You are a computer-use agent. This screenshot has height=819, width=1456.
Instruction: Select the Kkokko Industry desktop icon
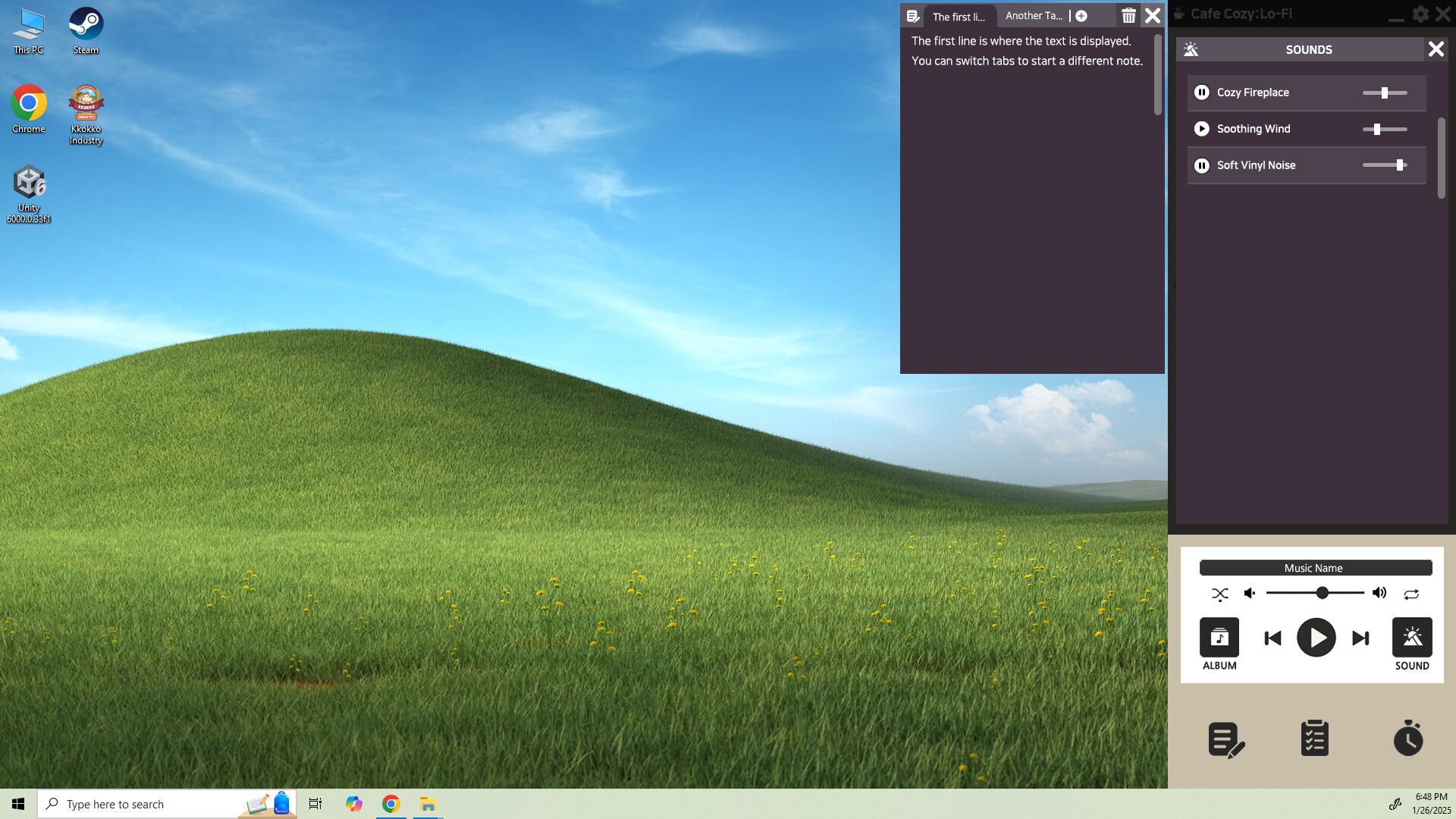(x=86, y=115)
